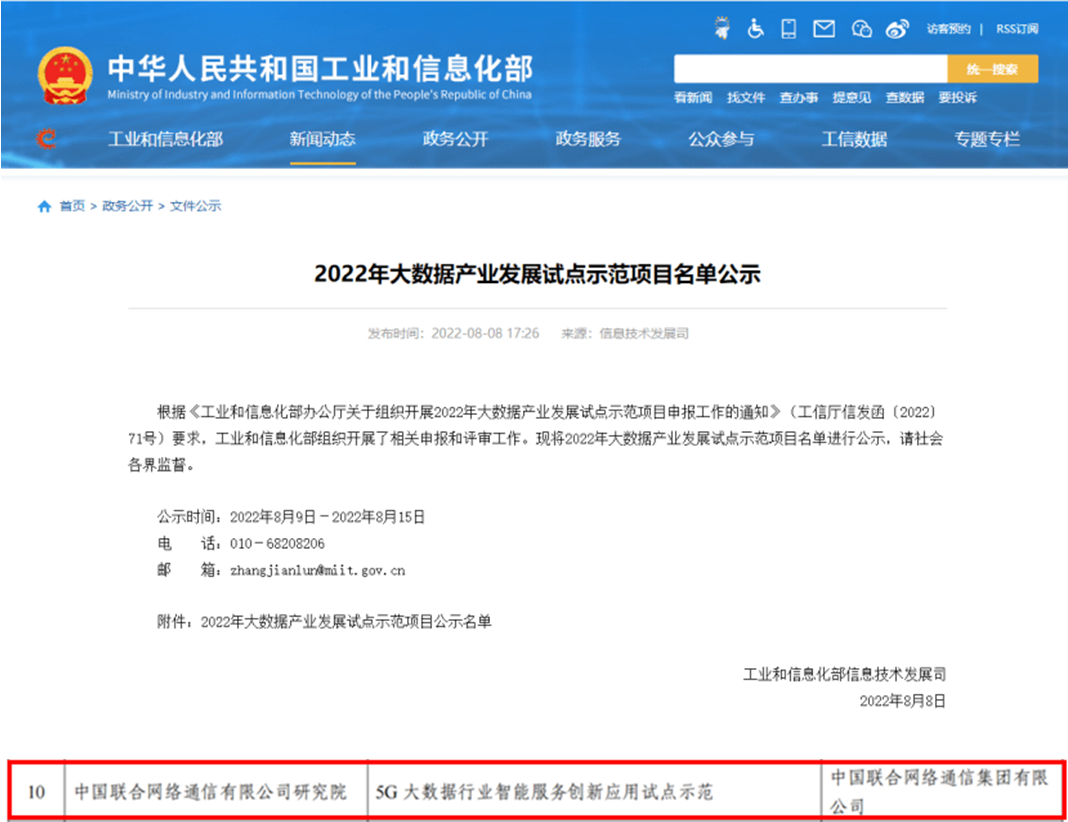Go to 工信数据 in navigation bar

pyautogui.click(x=854, y=139)
